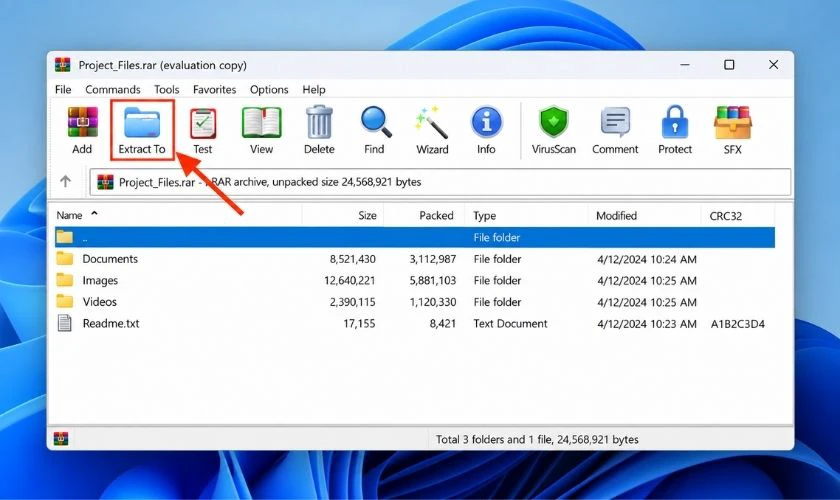
Task: Open the Commands menu
Action: pyautogui.click(x=112, y=89)
